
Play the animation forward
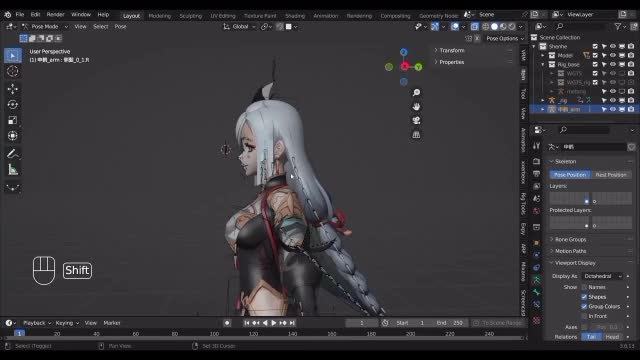pyautogui.click(x=274, y=323)
